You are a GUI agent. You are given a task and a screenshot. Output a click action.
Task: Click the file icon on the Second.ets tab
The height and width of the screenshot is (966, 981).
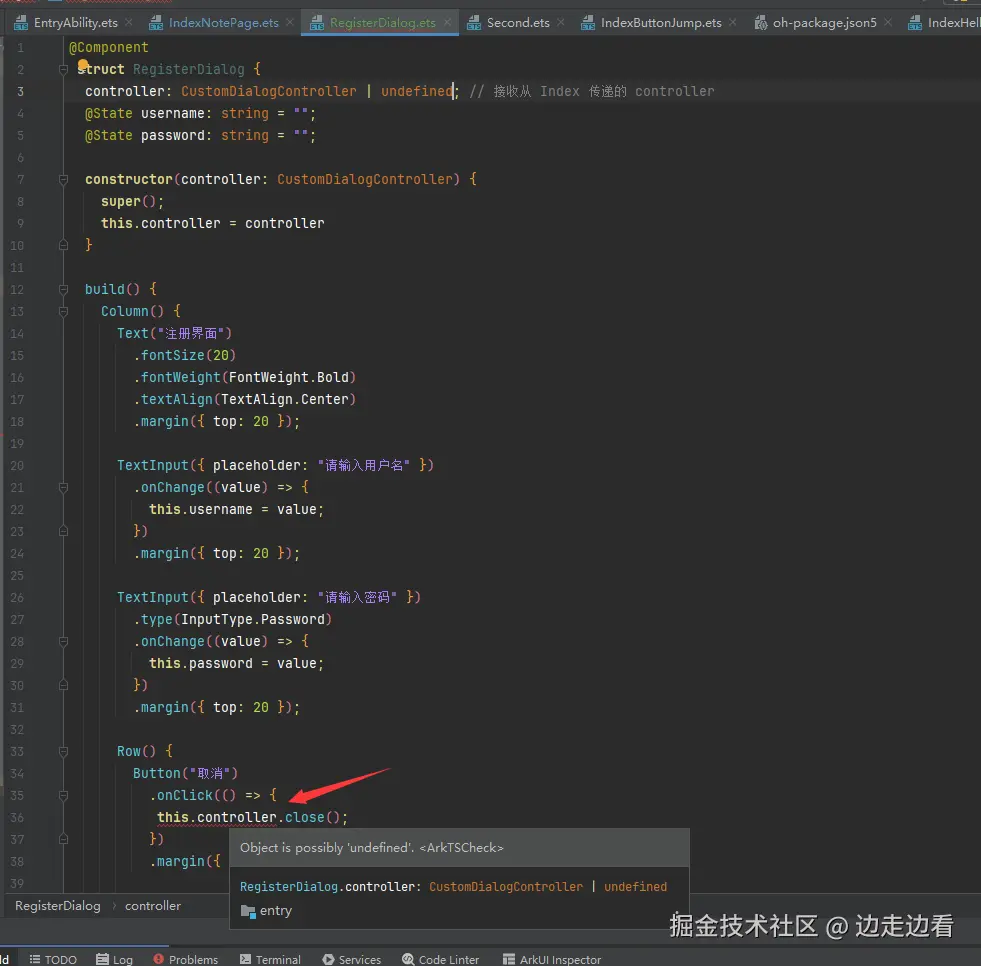(474, 24)
